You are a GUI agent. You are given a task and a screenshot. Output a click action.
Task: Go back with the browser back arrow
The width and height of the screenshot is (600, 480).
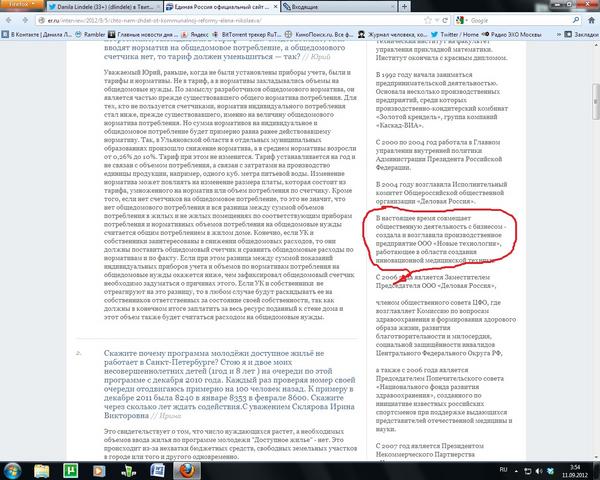coord(8,20)
